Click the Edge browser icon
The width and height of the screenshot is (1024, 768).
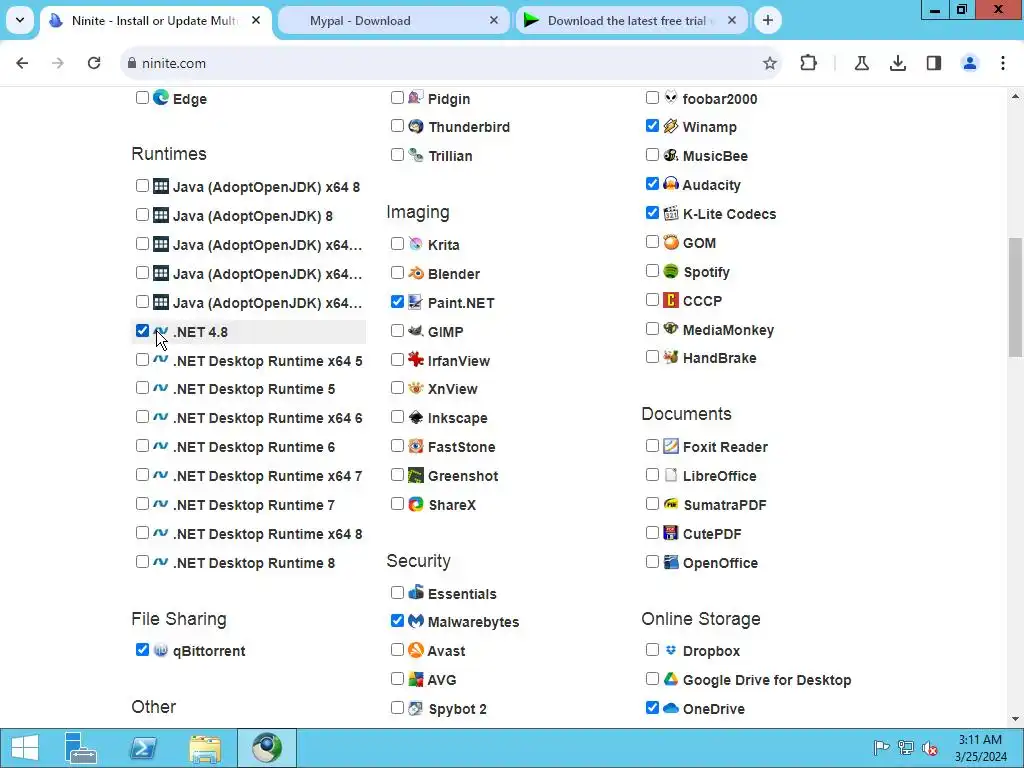161,98
